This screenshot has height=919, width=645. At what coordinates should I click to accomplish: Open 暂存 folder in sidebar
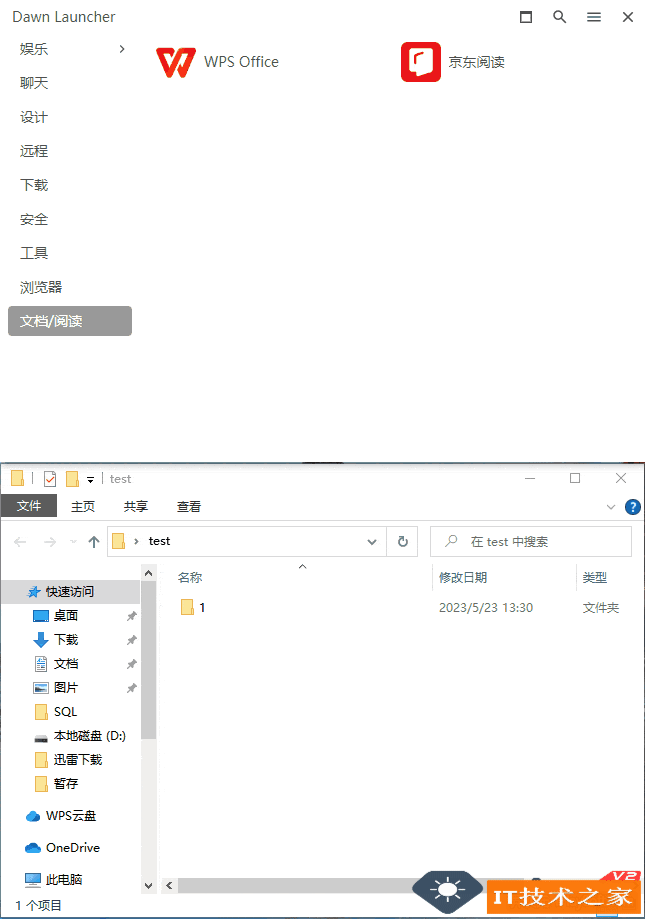click(x=66, y=784)
